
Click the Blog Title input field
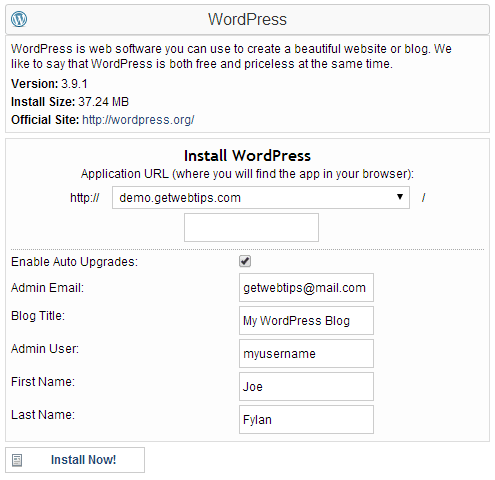click(x=306, y=321)
